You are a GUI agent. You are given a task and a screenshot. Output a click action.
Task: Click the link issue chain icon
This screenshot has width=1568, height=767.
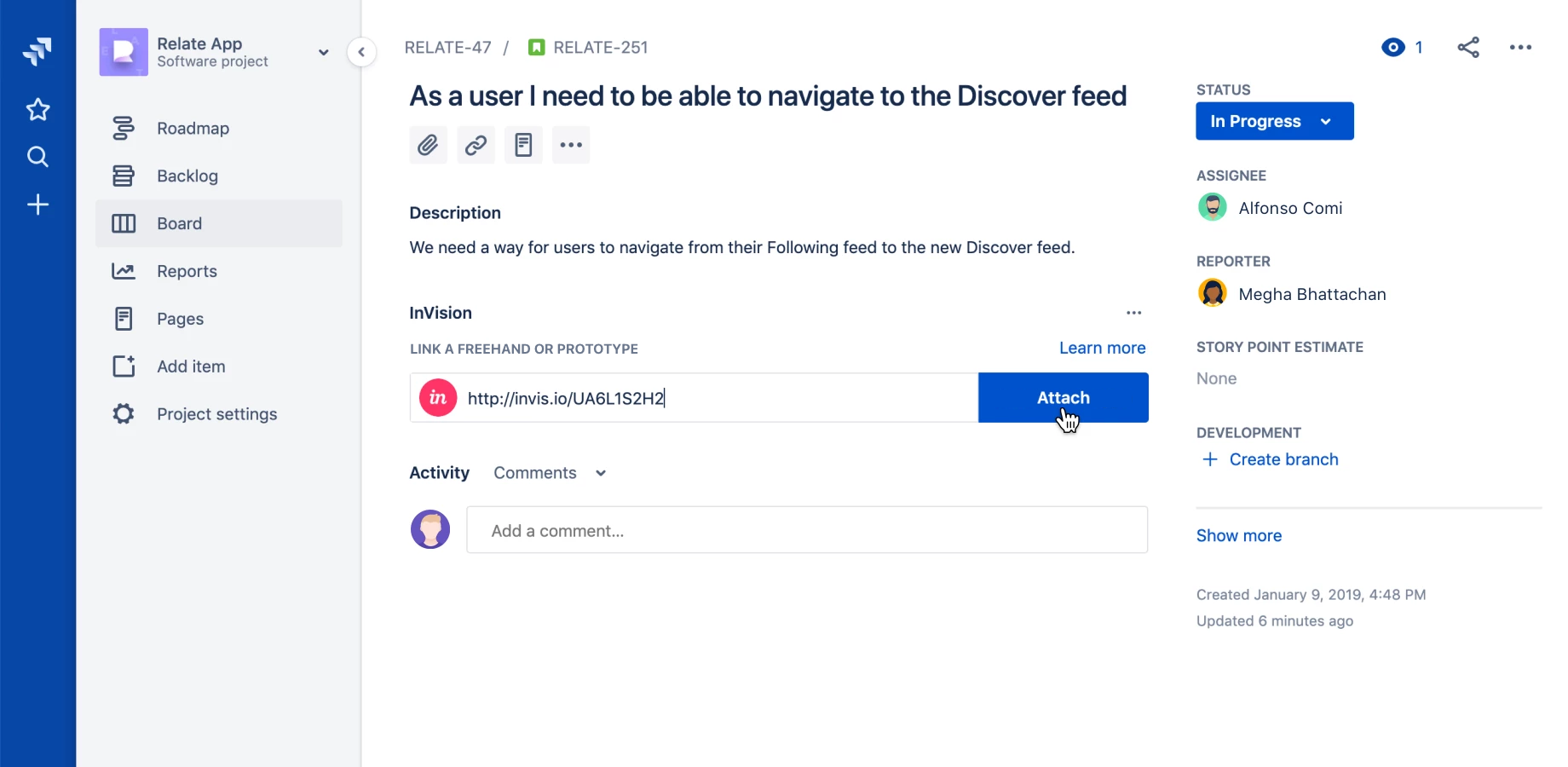coord(476,145)
